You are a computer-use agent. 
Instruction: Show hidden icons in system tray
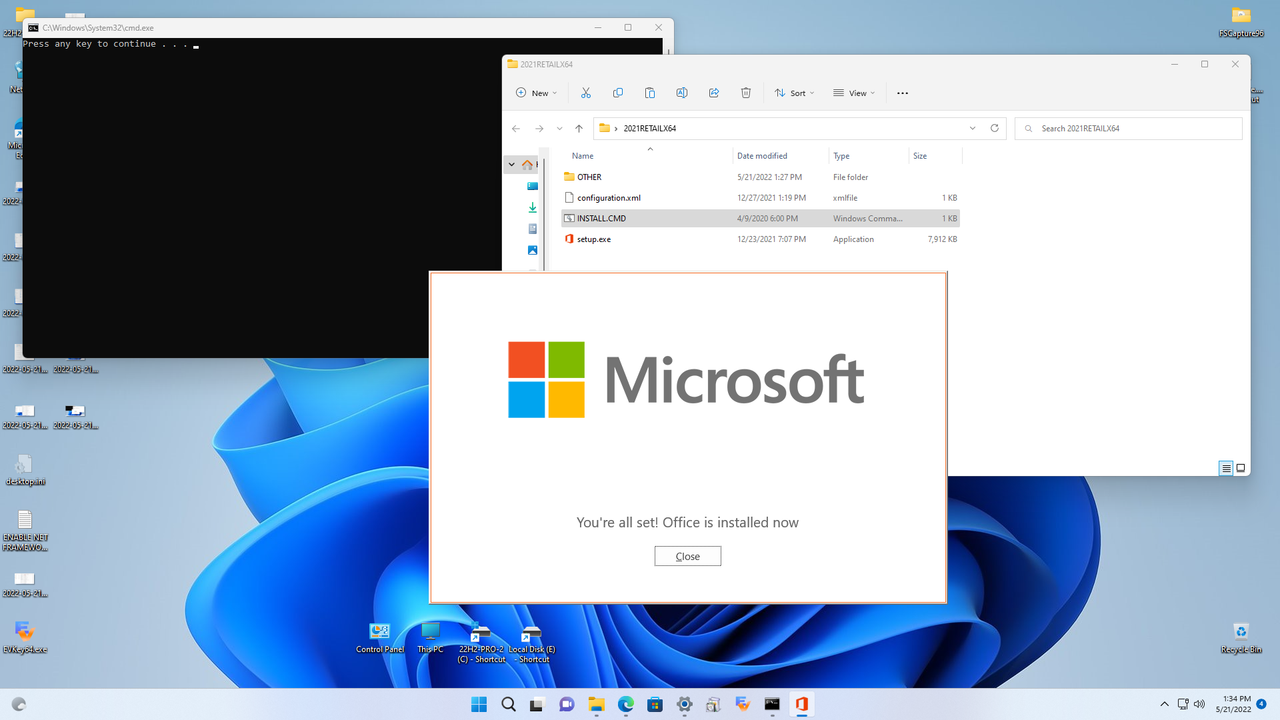tap(1164, 704)
